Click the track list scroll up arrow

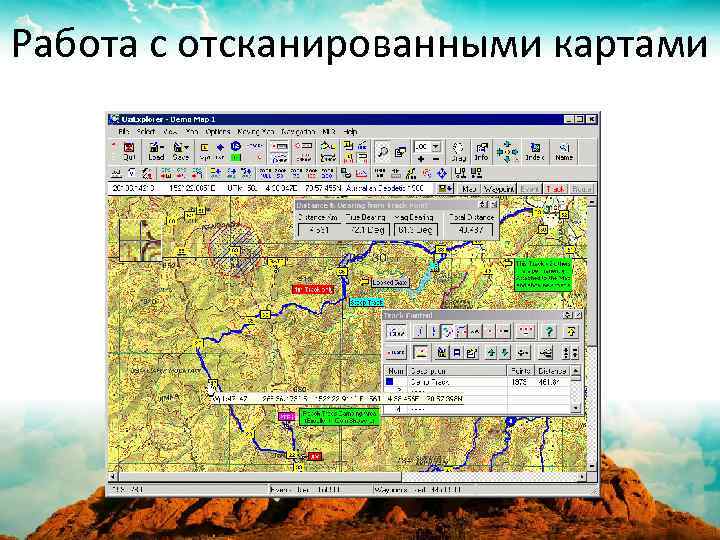(x=576, y=371)
